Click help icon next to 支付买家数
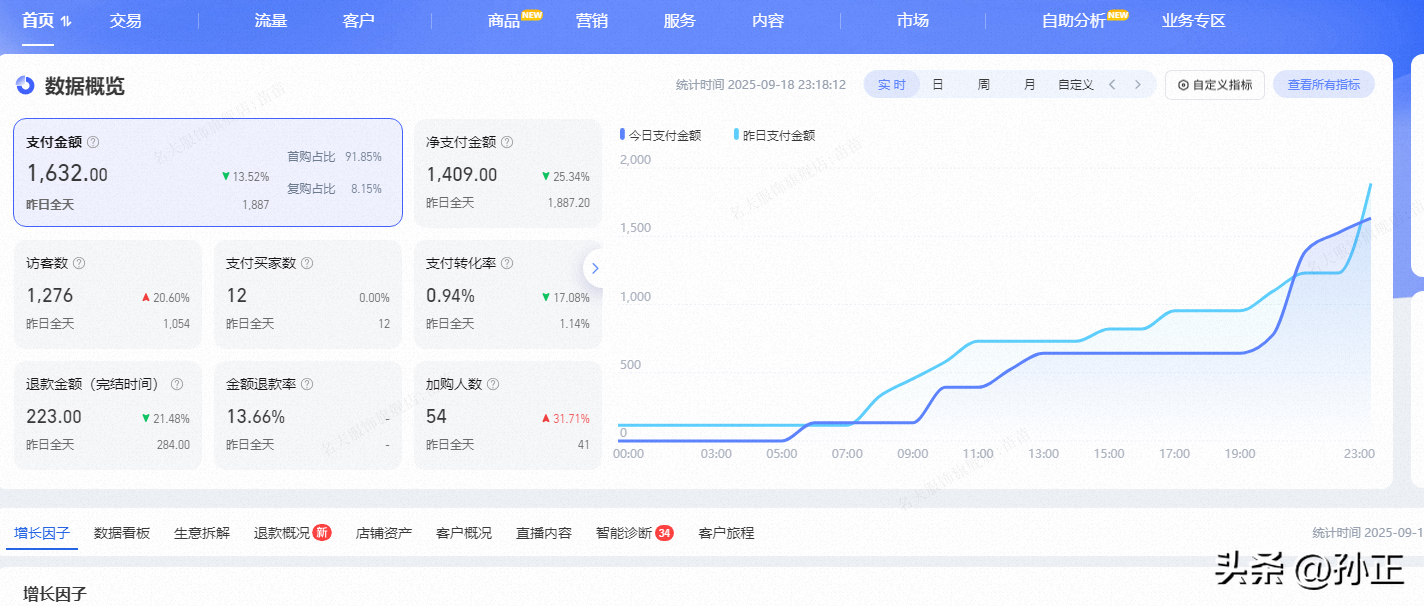Screen dimensions: 1424x606 point(307,263)
